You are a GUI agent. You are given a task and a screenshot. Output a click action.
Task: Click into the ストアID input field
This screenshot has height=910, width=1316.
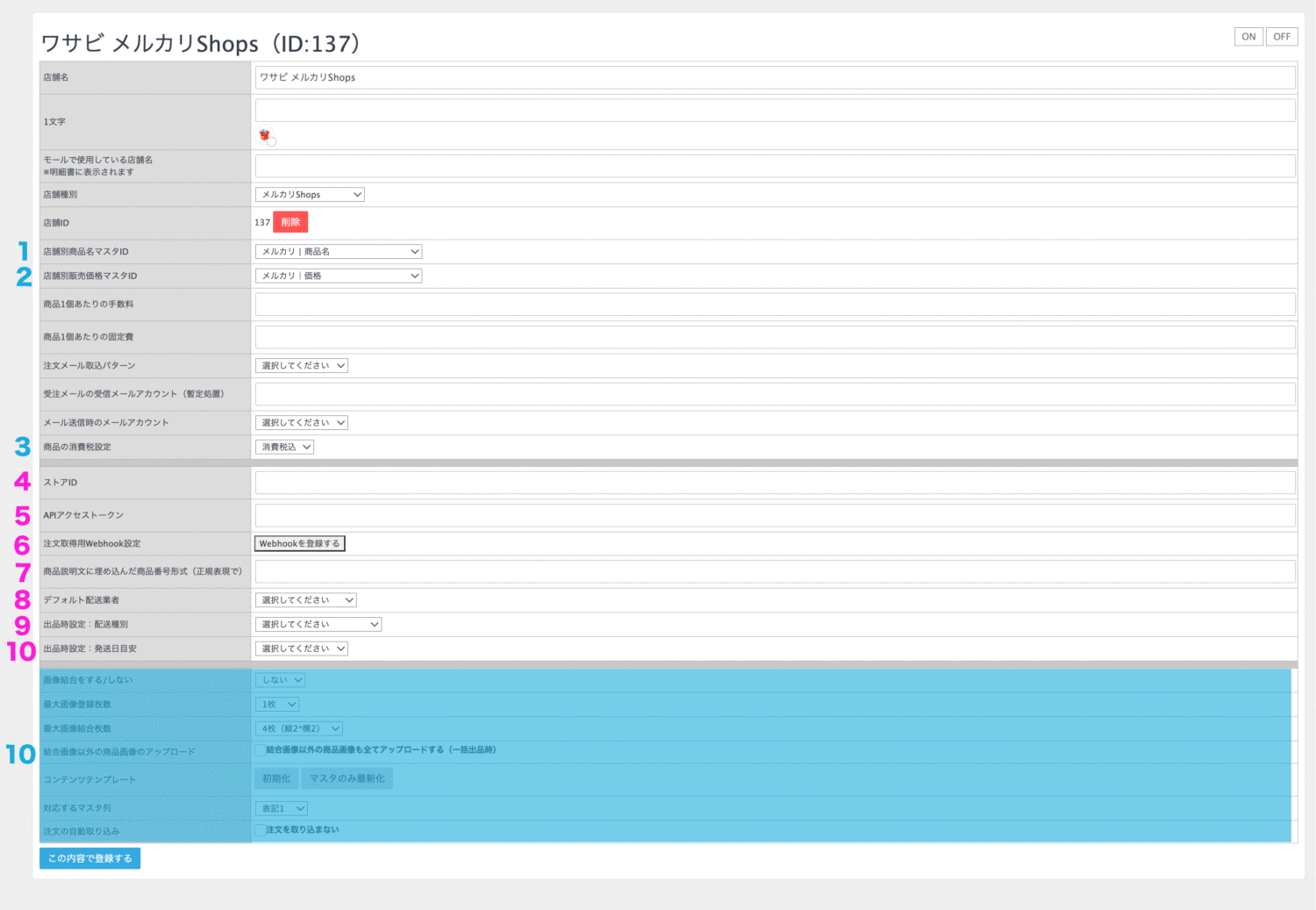[776, 483]
